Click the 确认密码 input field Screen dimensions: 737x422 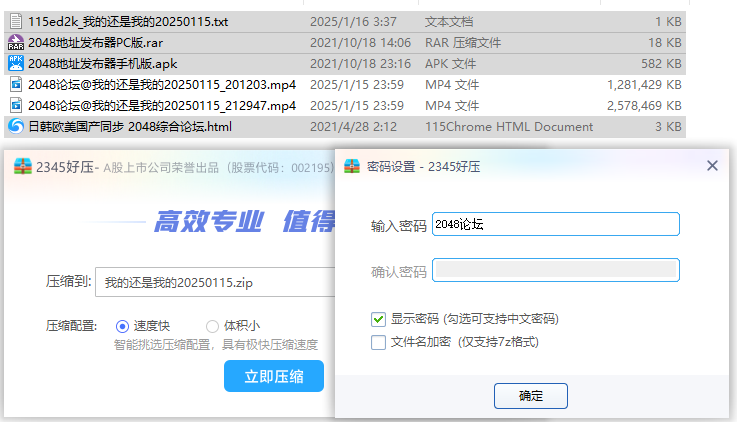(x=556, y=270)
